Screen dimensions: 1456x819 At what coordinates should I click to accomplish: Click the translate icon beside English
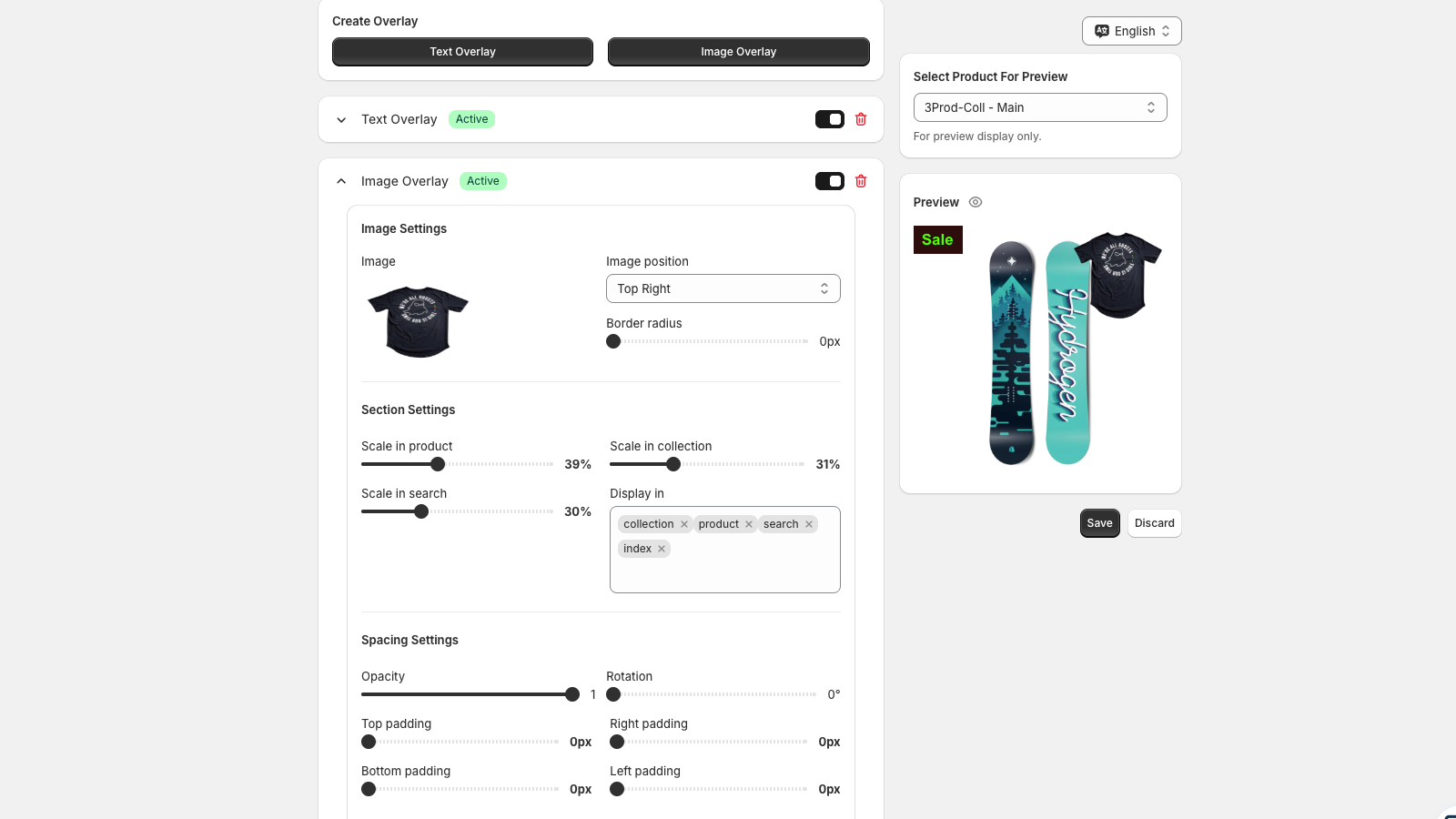1101,30
